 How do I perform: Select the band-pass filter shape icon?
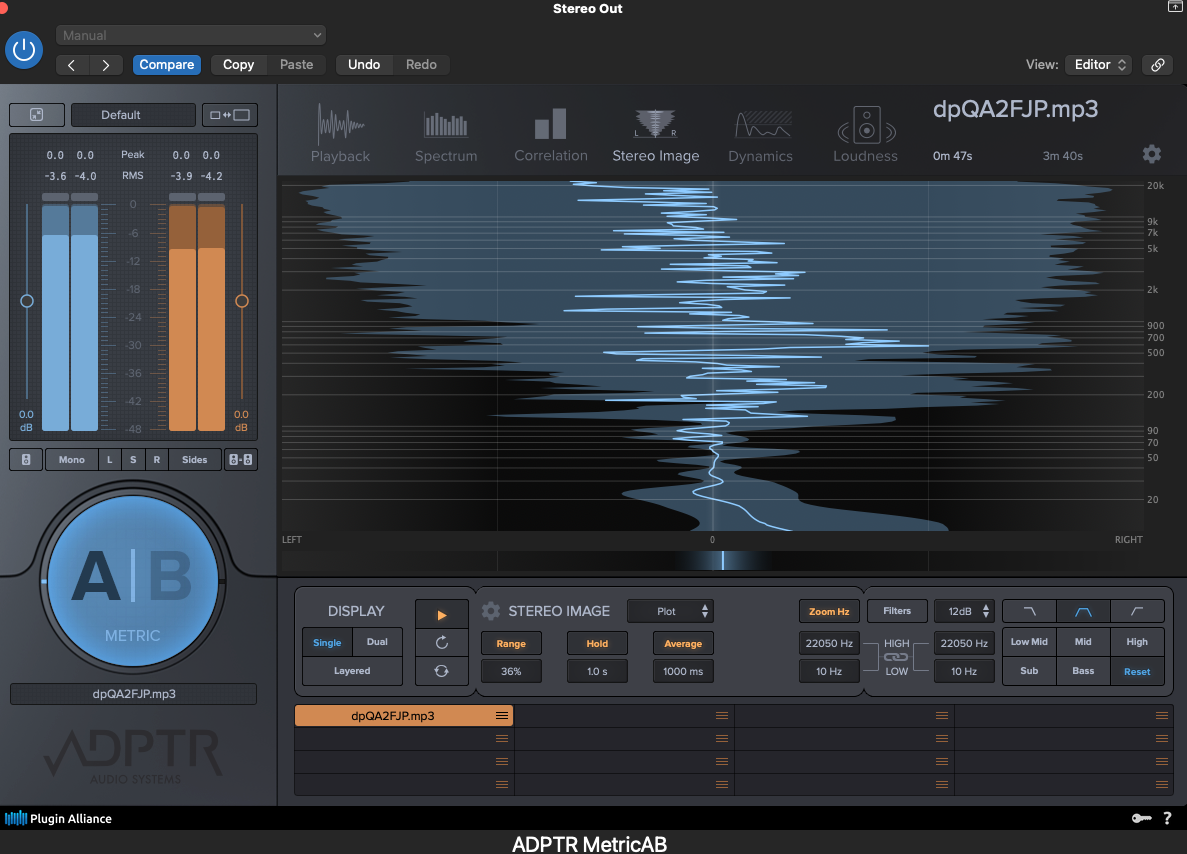coord(1083,611)
